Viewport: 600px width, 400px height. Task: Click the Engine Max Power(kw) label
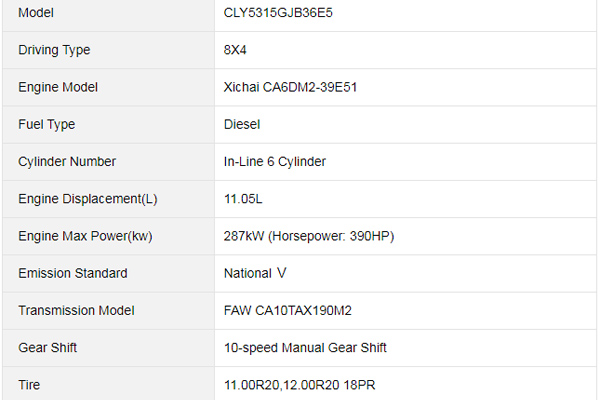(x=85, y=236)
